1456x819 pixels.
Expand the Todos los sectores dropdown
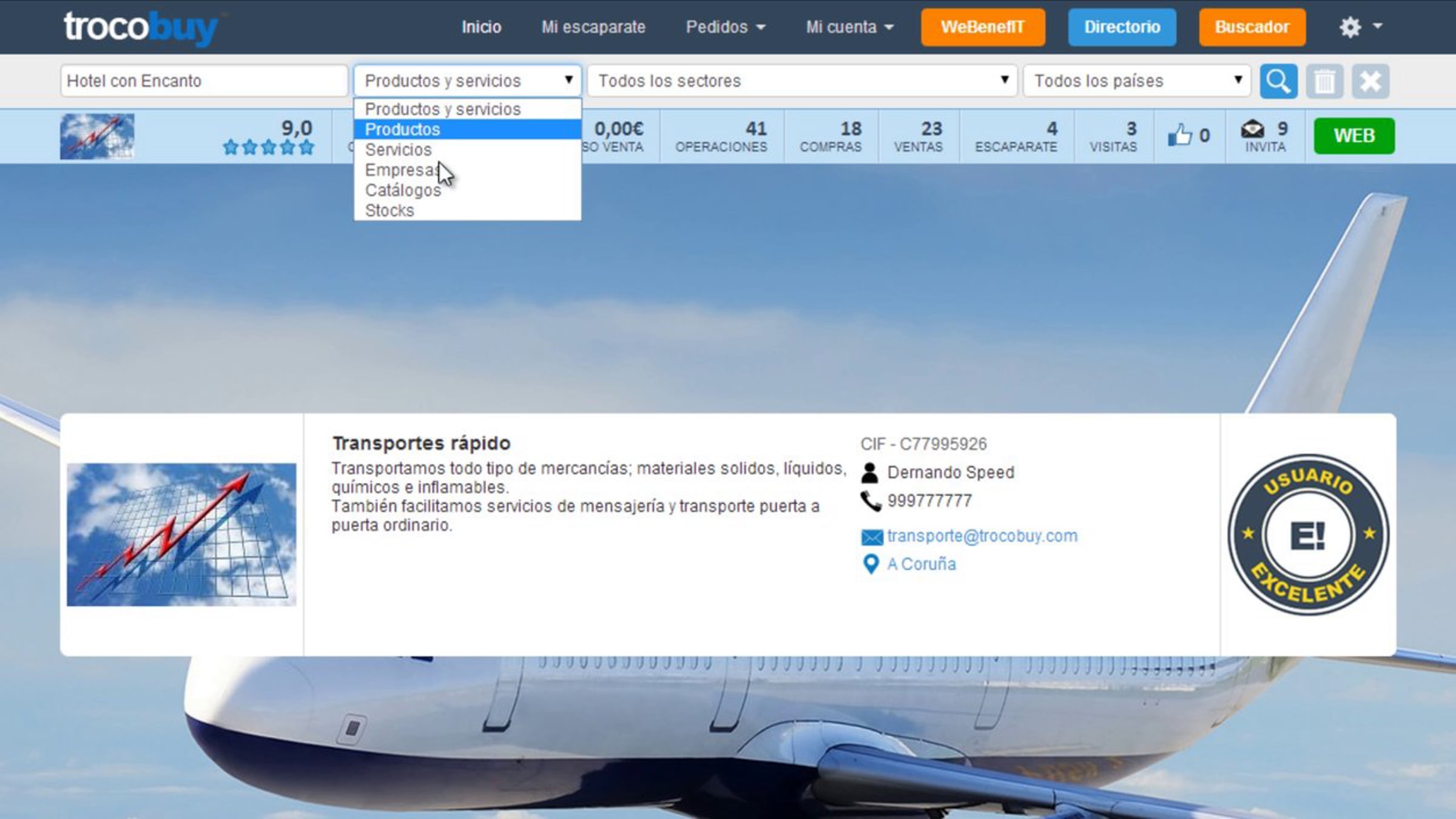[802, 81]
